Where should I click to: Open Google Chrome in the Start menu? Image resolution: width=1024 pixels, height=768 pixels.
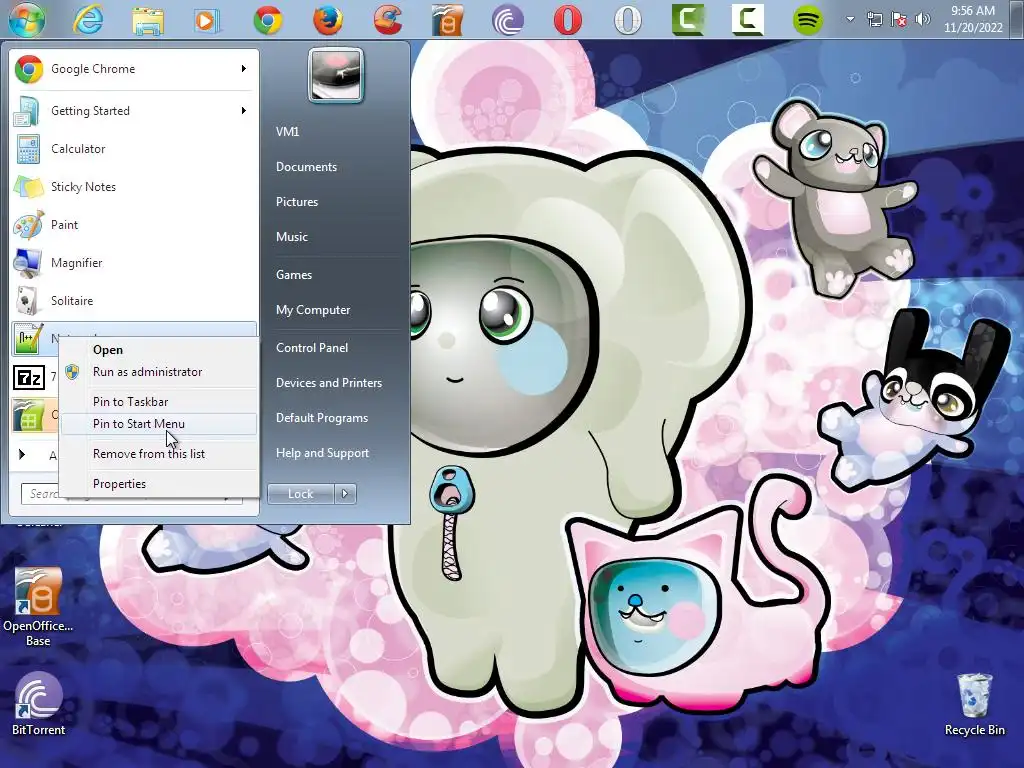pos(134,69)
